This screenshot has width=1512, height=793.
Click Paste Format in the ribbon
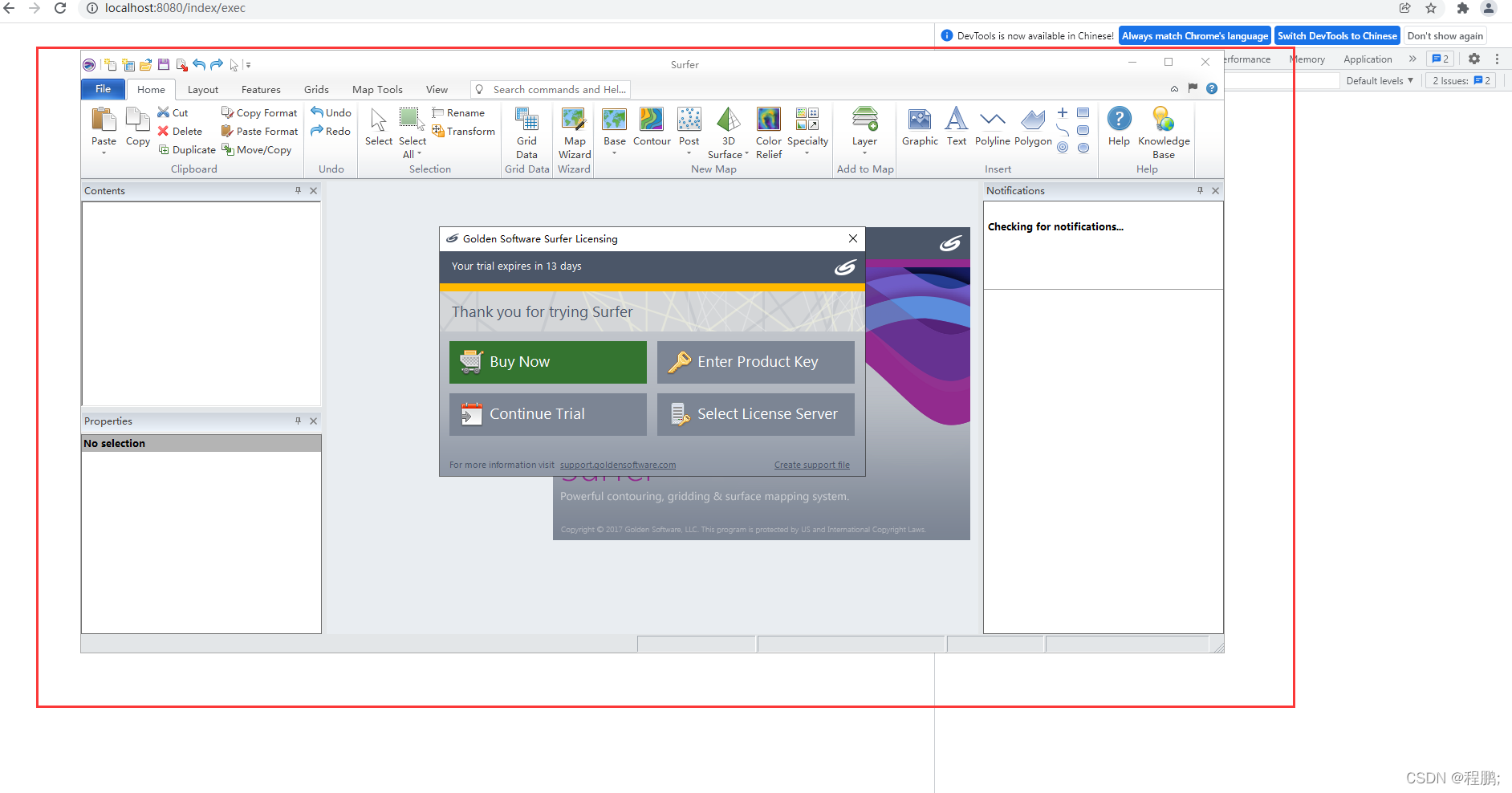(259, 132)
